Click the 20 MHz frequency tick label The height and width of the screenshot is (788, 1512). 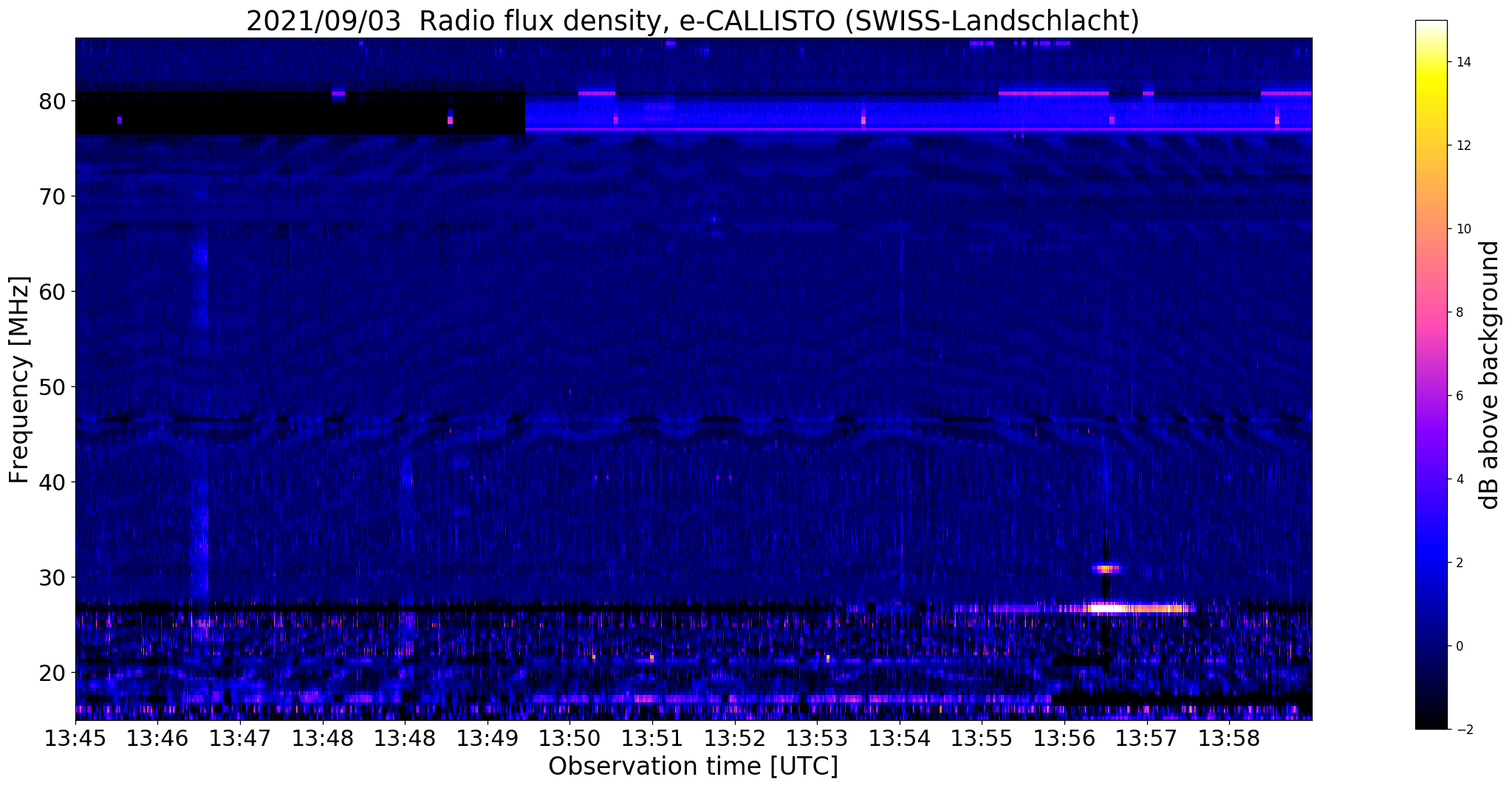pos(53,672)
